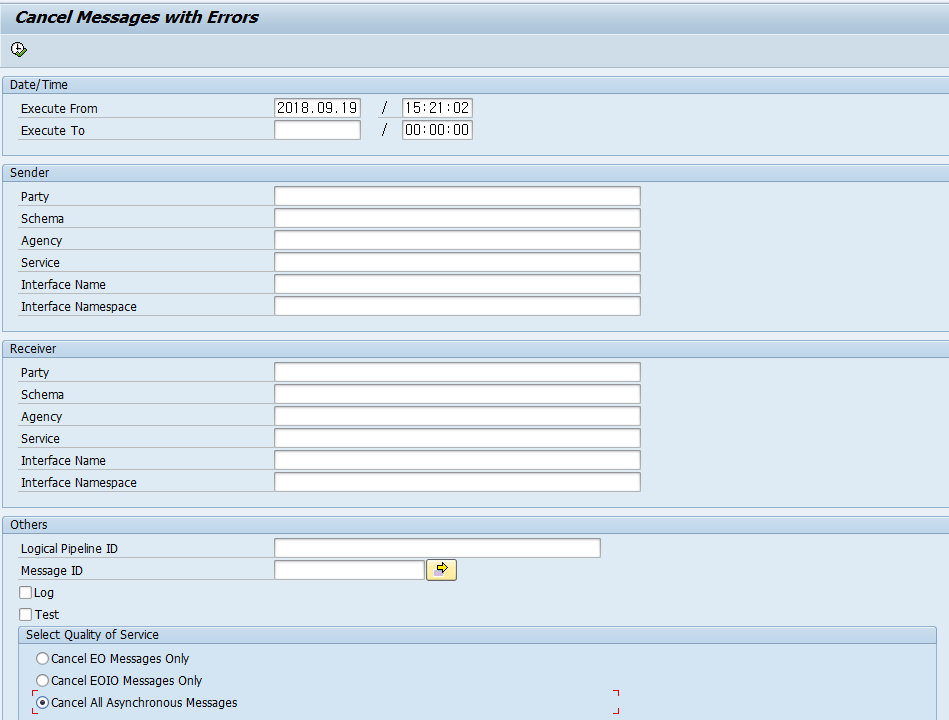Click the Execute To time field
The image size is (949, 720).
[437, 129]
